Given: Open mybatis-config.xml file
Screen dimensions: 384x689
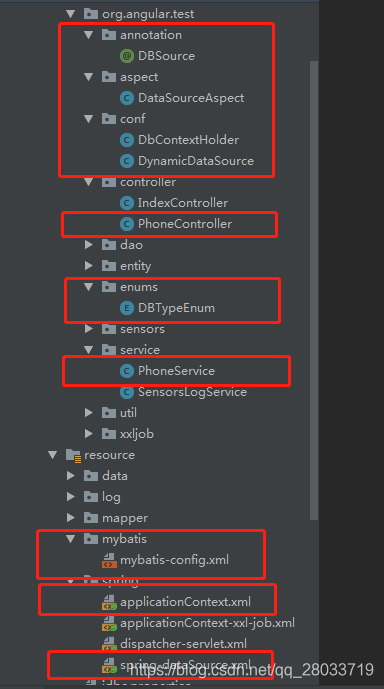Looking at the screenshot, I should (174, 560).
